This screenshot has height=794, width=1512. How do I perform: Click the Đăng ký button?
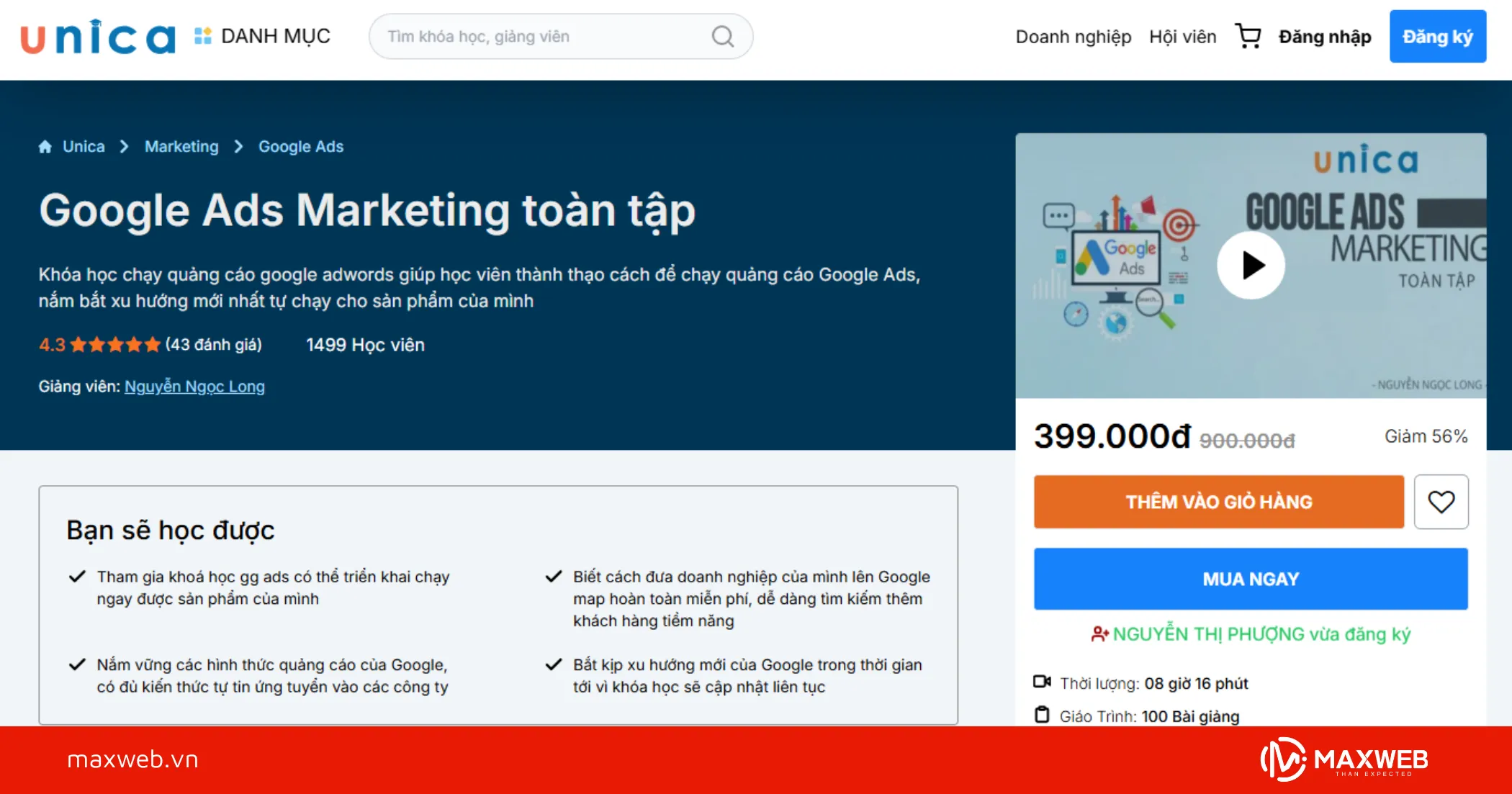(1437, 35)
